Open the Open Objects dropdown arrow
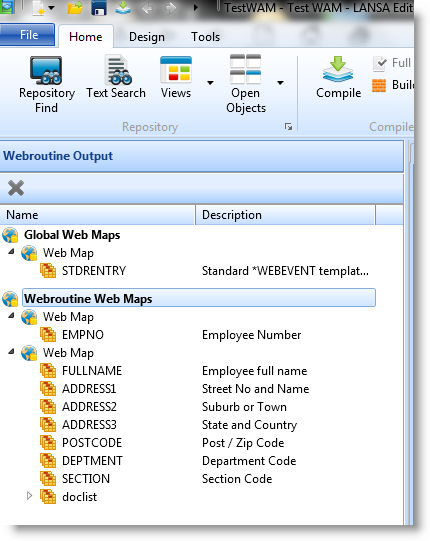The image size is (430, 541). 280,82
